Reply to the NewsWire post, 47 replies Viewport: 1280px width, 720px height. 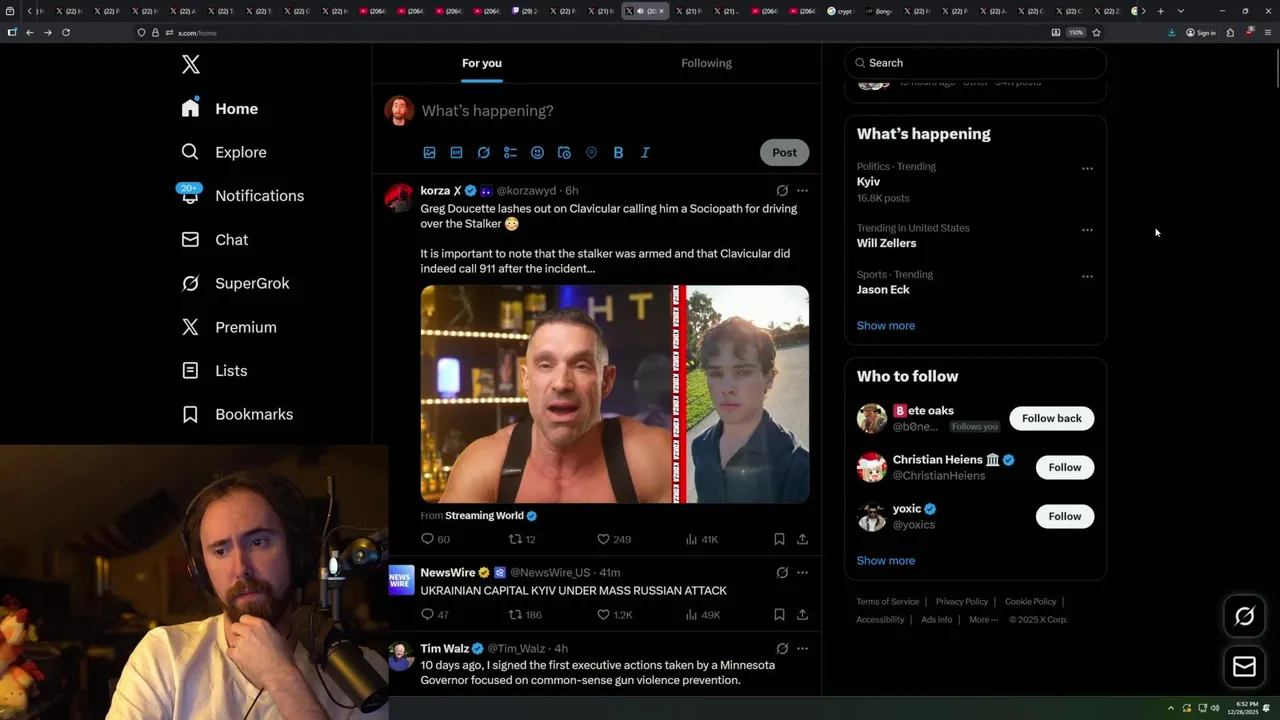[435, 615]
